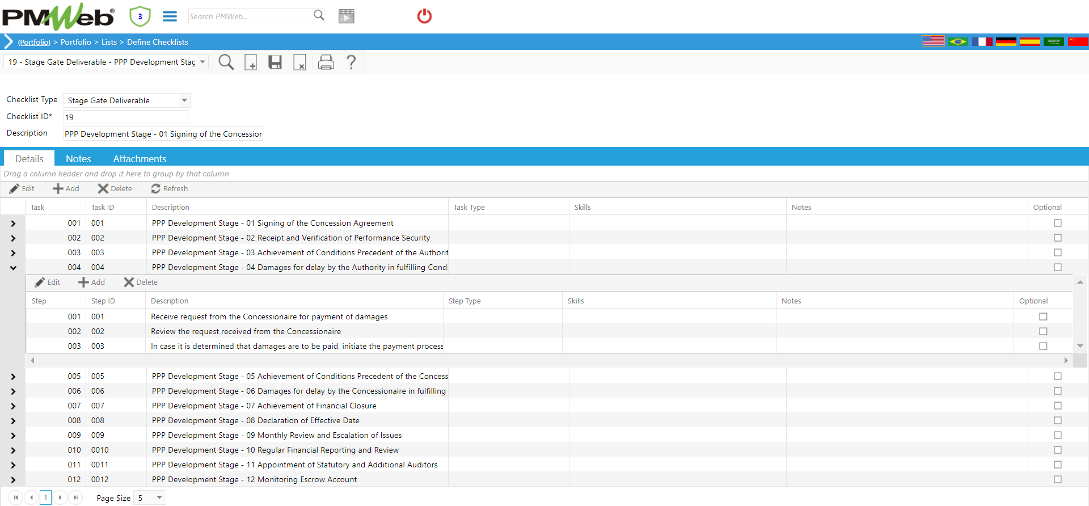Open the shield notification badge icon
Image resolution: width=1089 pixels, height=506 pixels.
141,16
